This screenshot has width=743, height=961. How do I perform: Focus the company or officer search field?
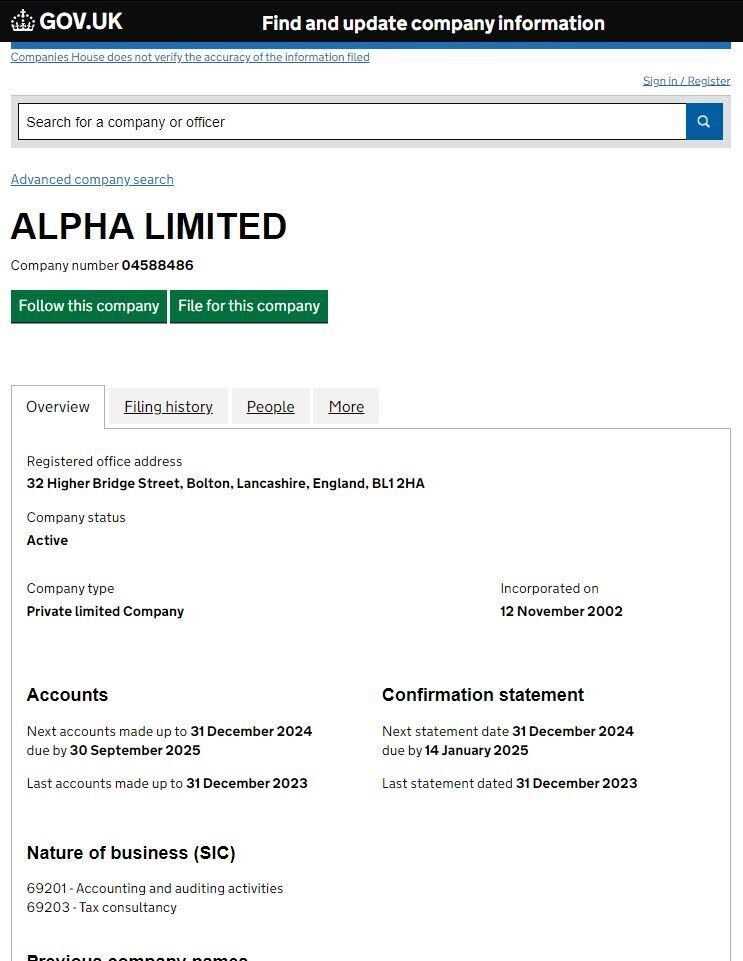pos(351,122)
